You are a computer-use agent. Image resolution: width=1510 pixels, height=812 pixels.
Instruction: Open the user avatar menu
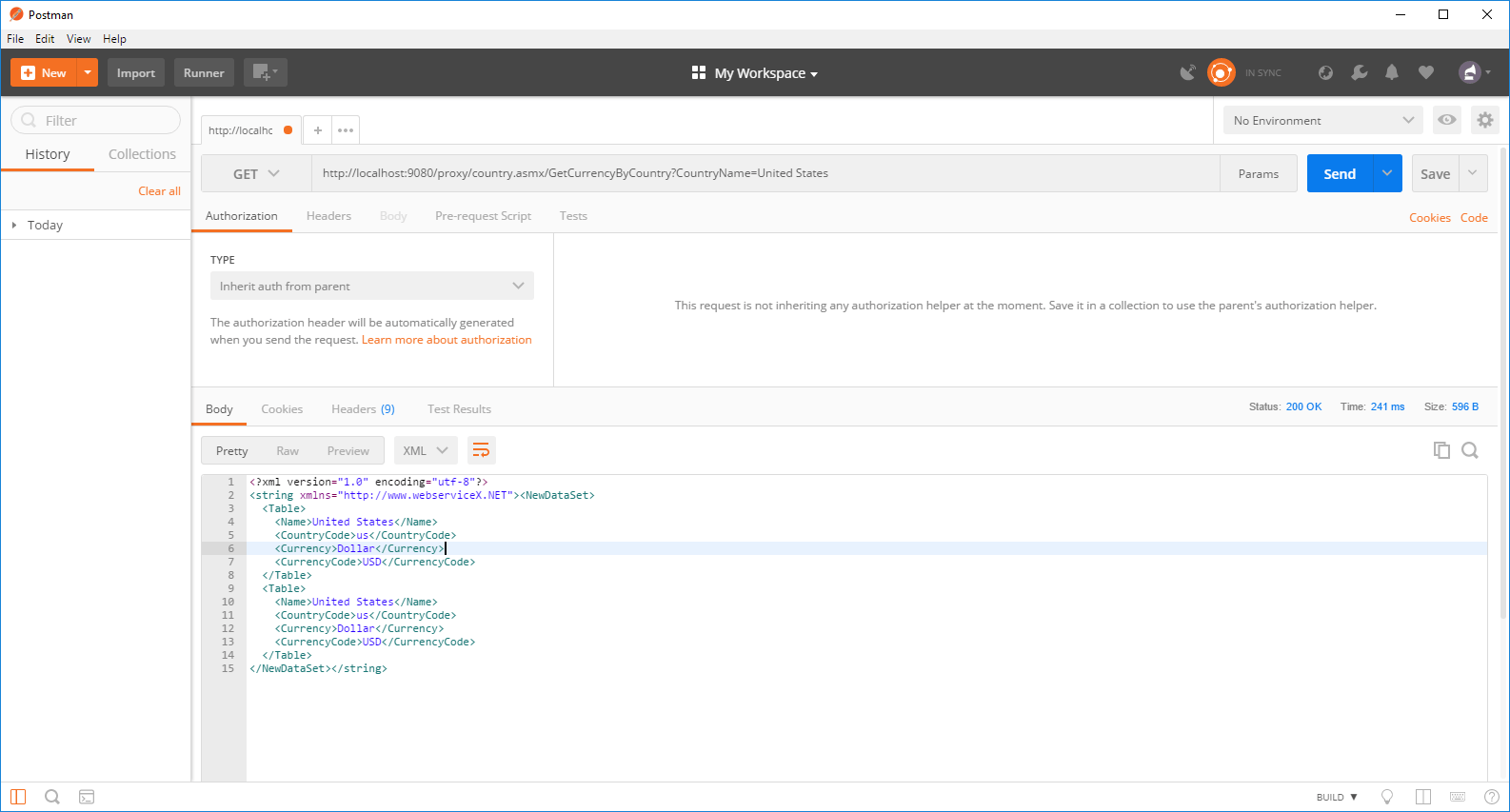(1475, 72)
